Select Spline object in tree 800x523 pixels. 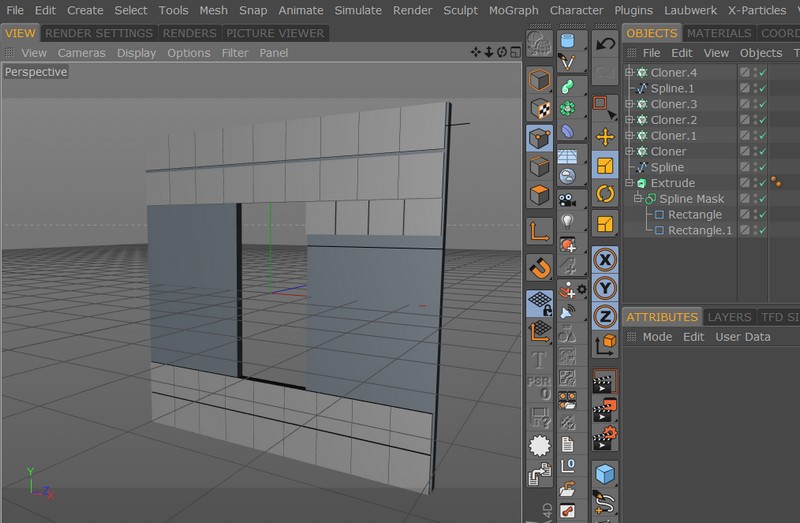click(x=667, y=167)
